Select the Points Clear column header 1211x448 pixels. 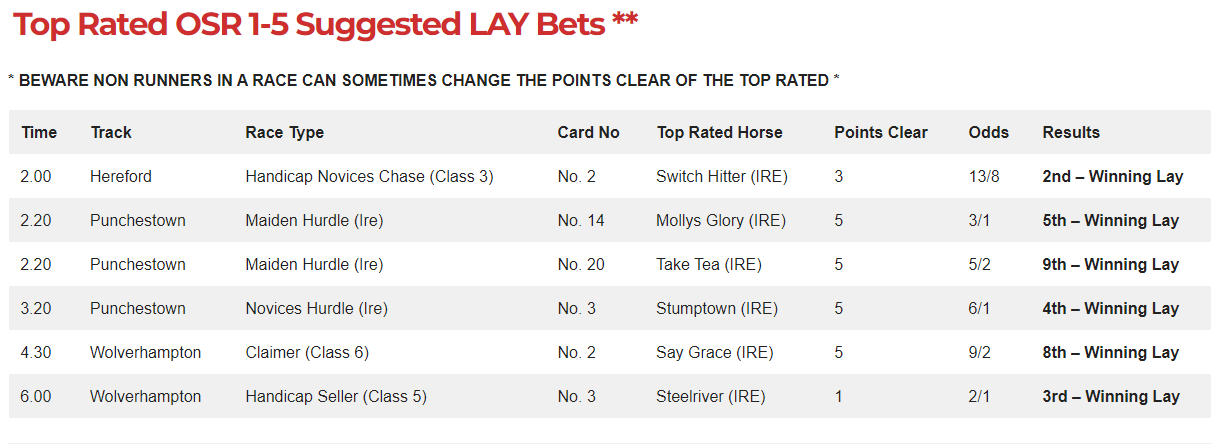(x=881, y=132)
